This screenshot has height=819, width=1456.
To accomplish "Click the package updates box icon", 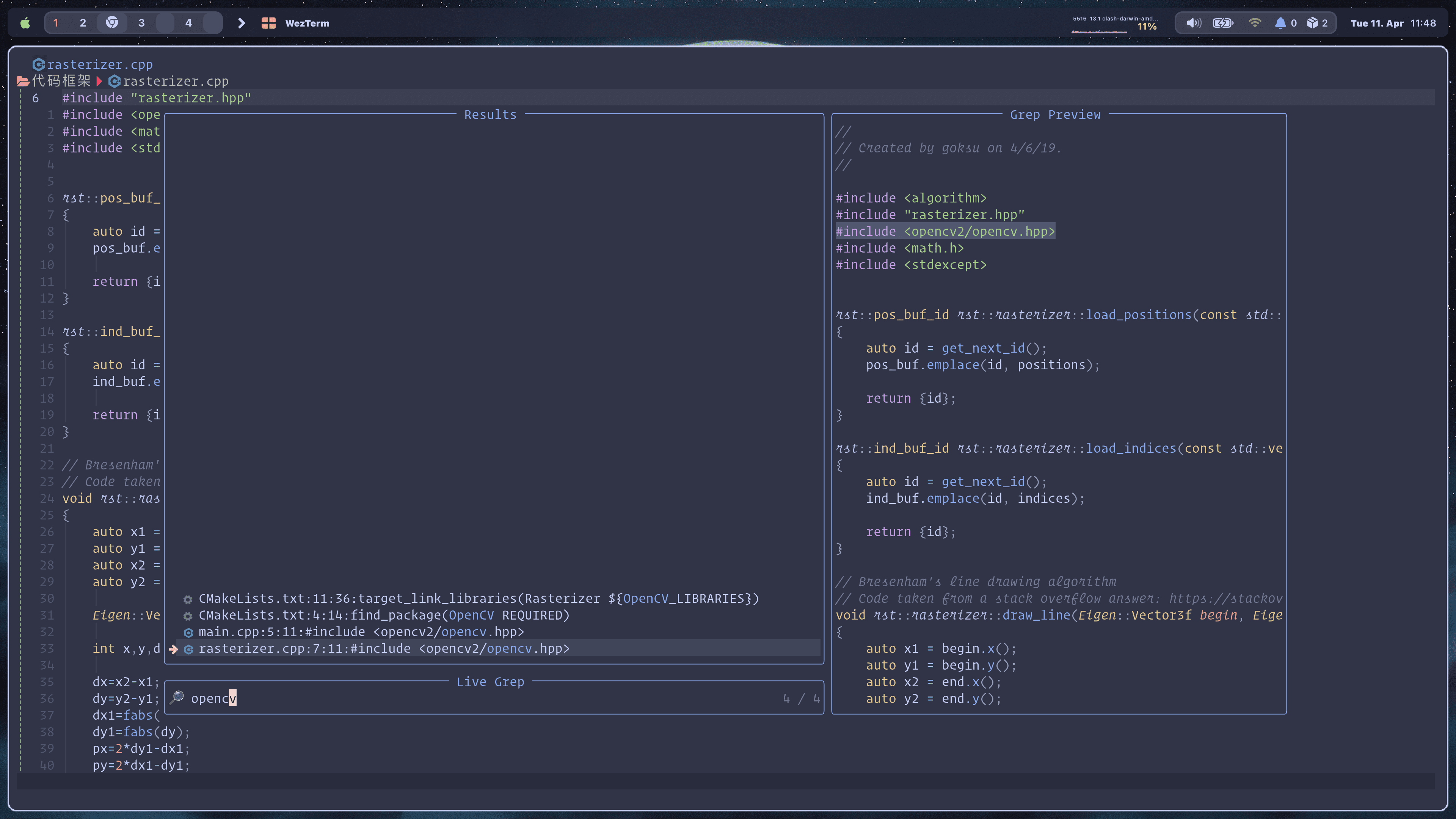I will point(1312,23).
